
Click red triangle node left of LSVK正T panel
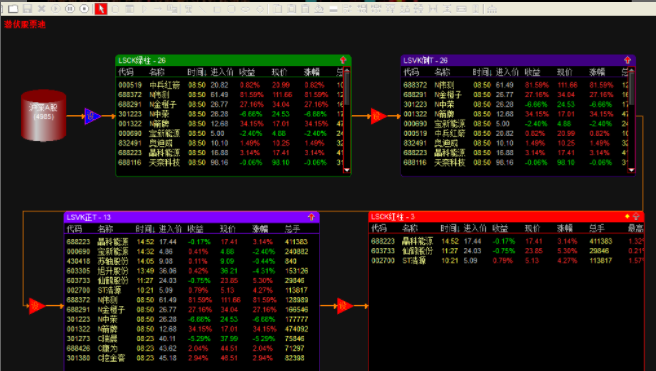click(36, 306)
